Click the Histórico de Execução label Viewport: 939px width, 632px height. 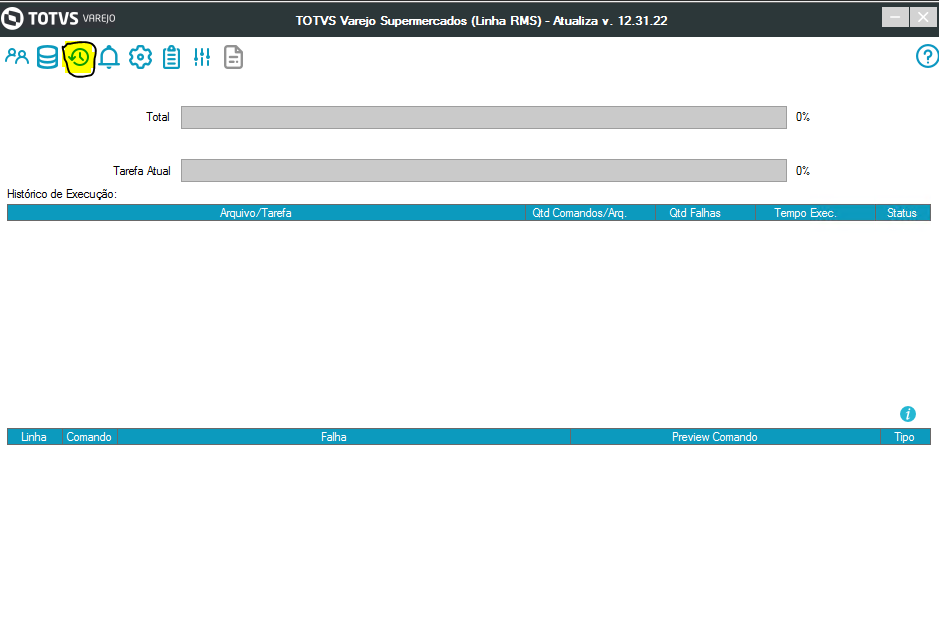click(x=62, y=194)
